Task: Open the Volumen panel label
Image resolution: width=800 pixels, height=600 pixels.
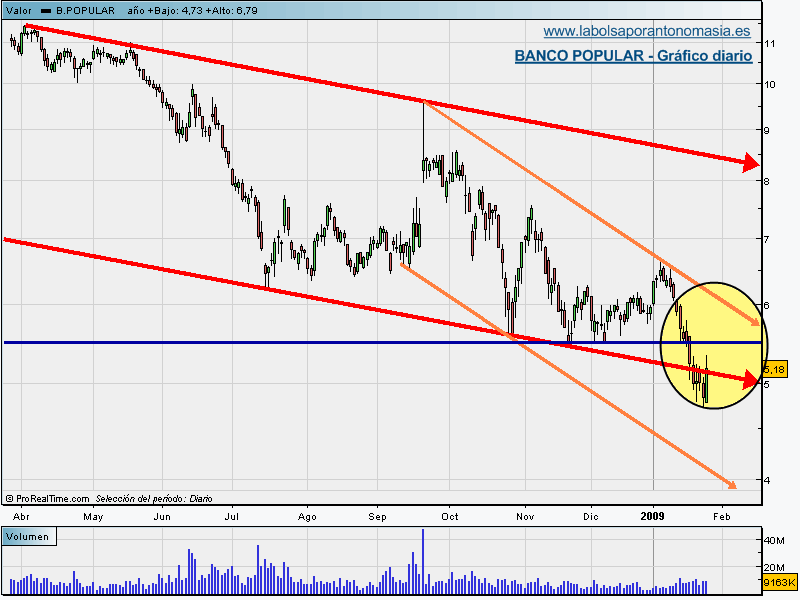Action: point(29,537)
